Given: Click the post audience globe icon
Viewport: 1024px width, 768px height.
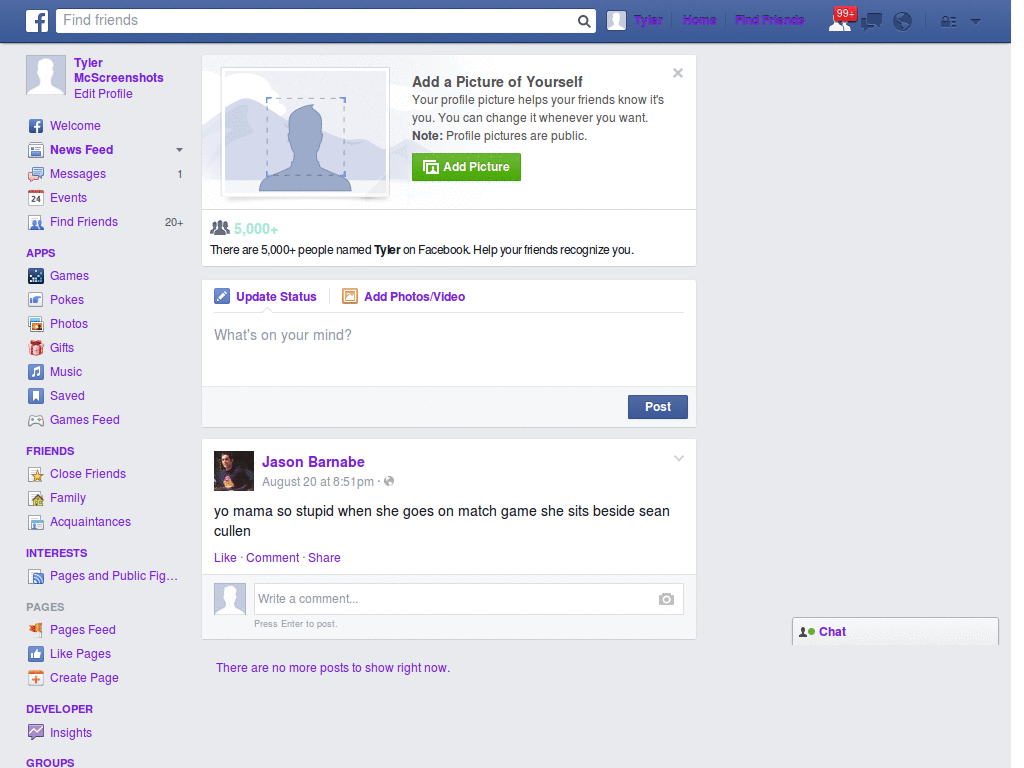Looking at the screenshot, I should (x=389, y=481).
